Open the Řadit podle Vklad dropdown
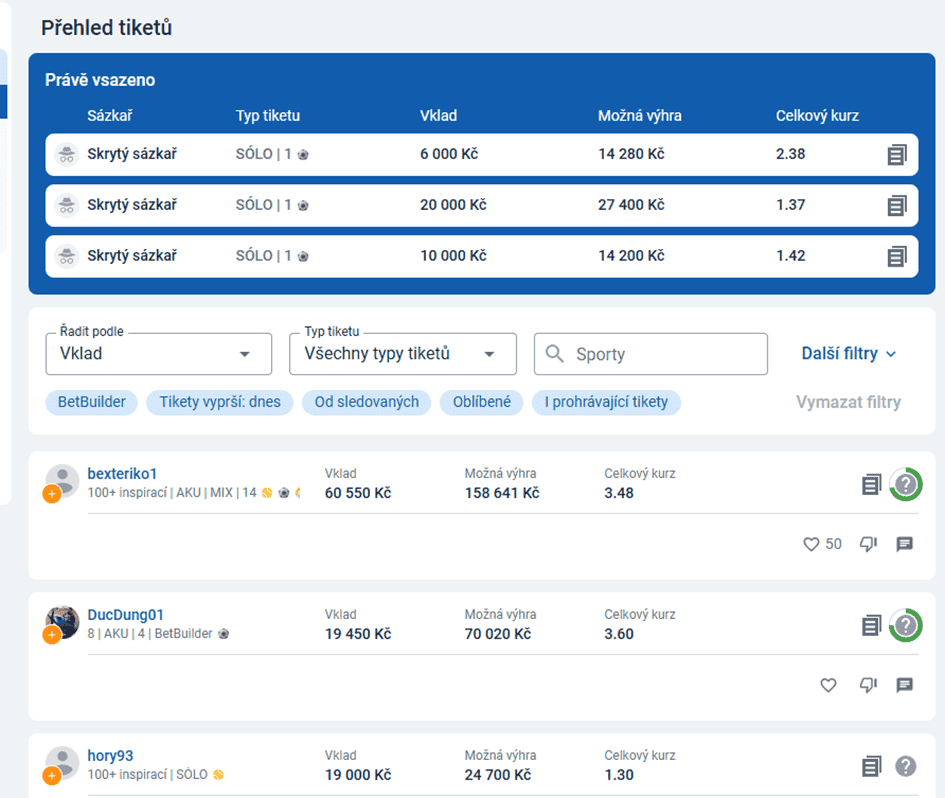945x798 pixels. coord(159,354)
